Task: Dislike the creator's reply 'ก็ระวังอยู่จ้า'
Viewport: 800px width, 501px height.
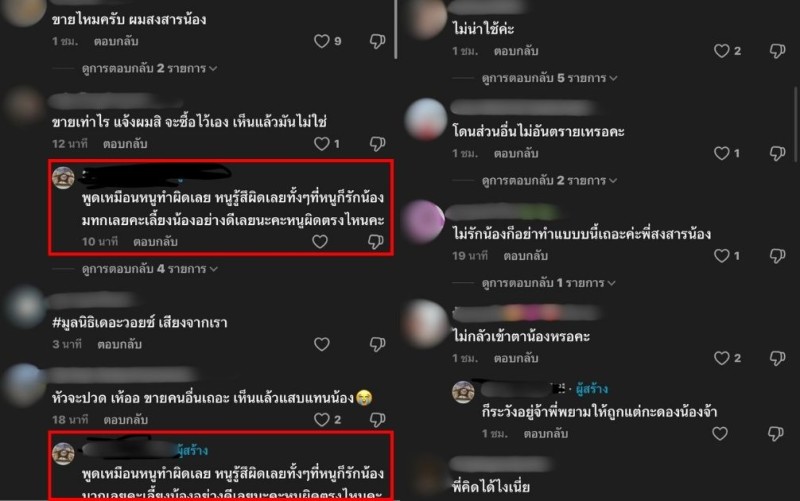Action: (x=776, y=434)
